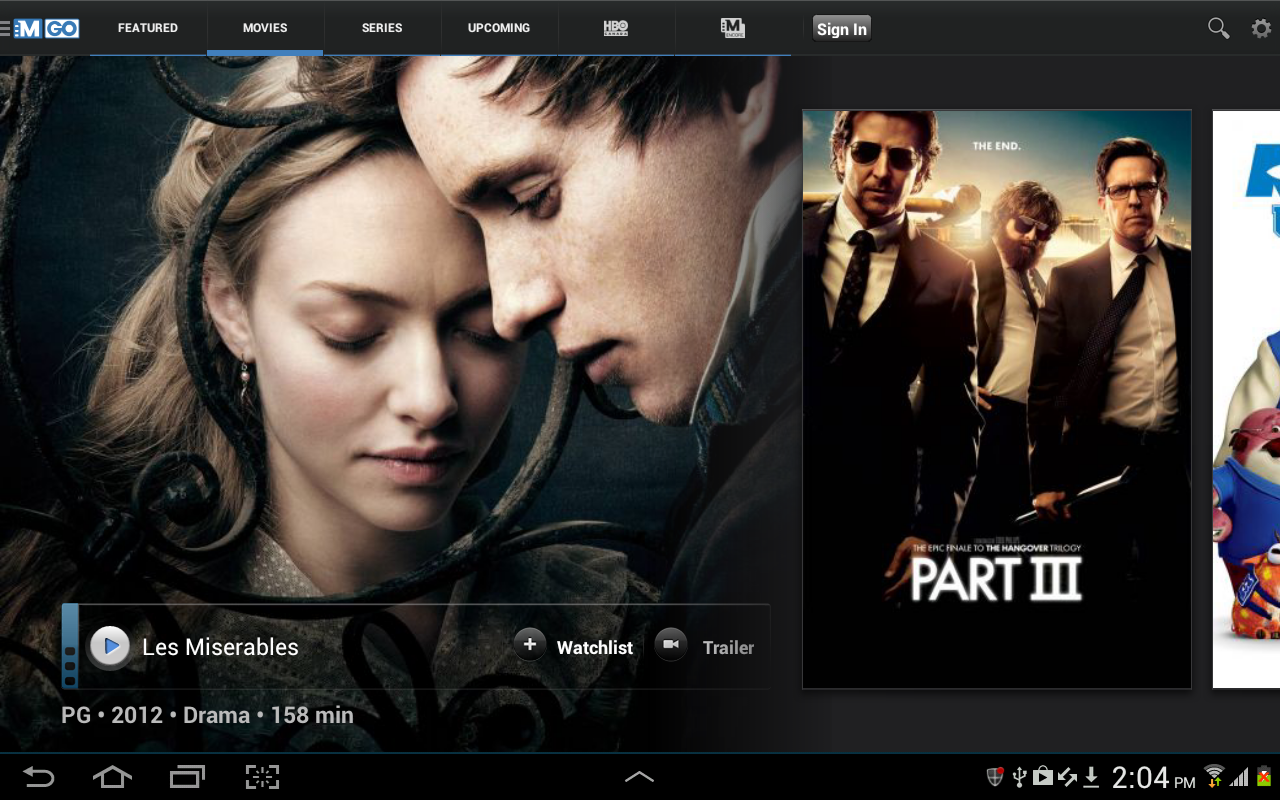Click the 2:04 PM clock

[x=1154, y=777]
